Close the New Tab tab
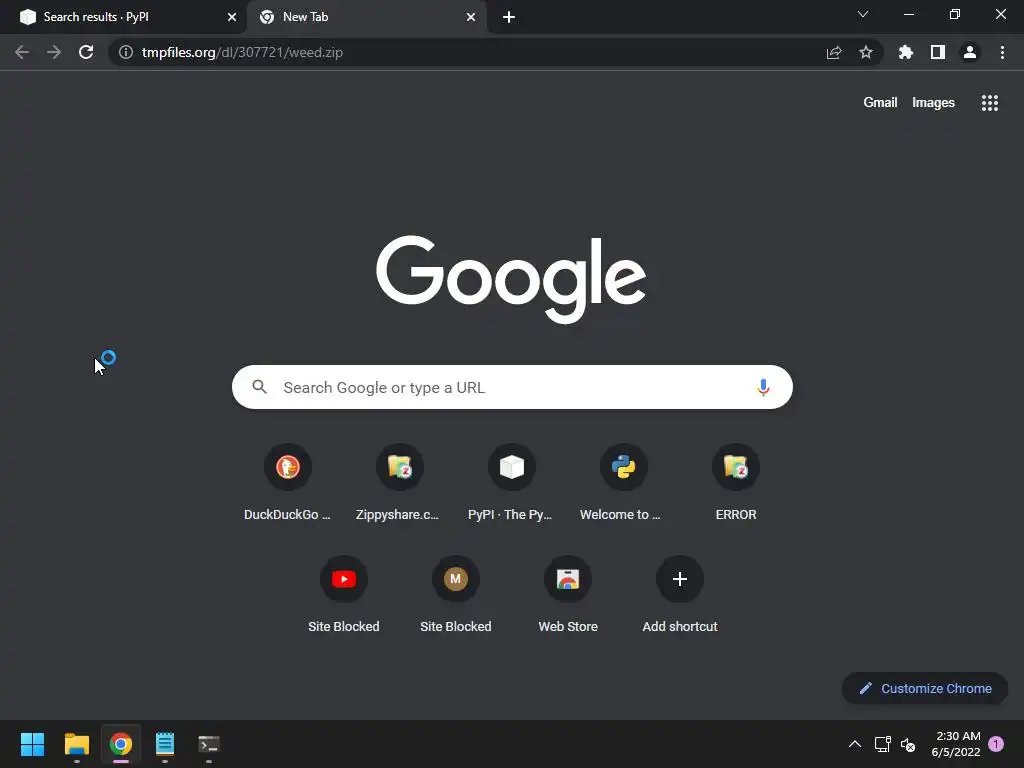This screenshot has height=768, width=1024. click(471, 17)
